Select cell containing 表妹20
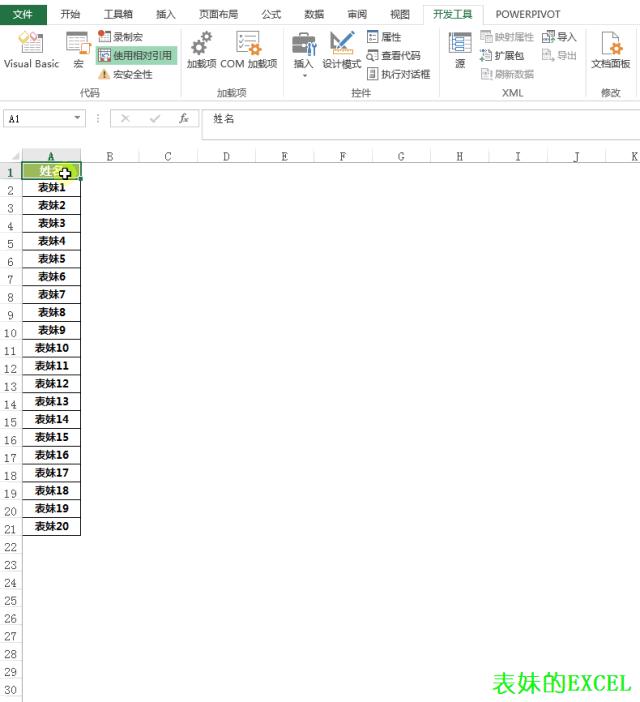 (51, 526)
